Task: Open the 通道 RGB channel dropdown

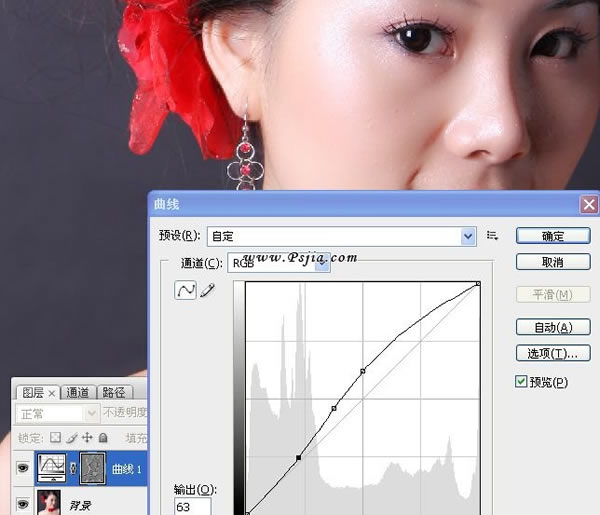Action: (x=279, y=262)
